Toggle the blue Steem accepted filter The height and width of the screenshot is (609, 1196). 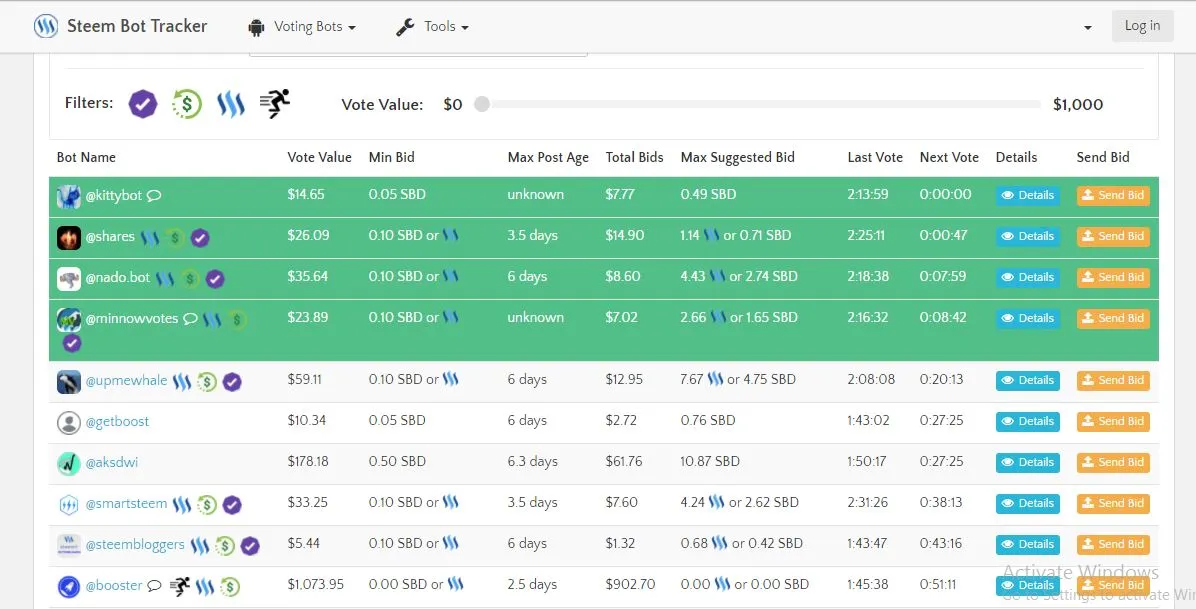230,104
